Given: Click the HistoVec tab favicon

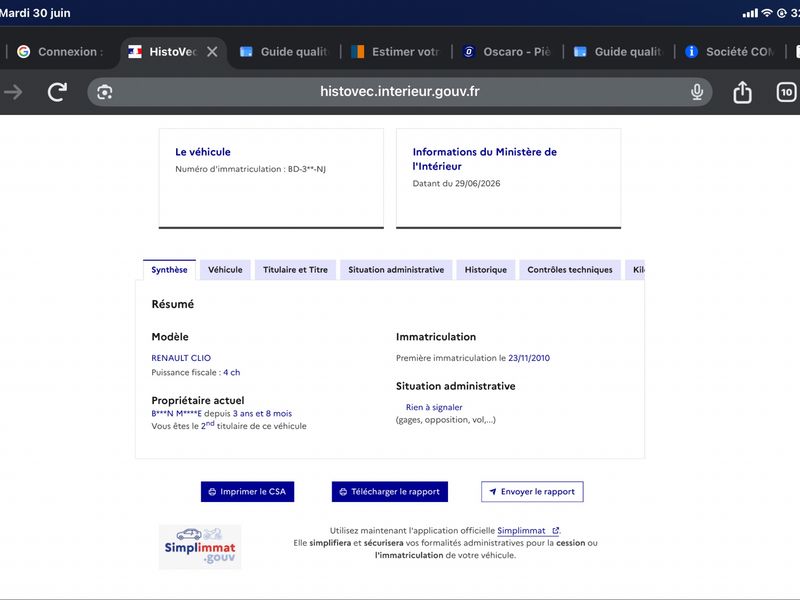Looking at the screenshot, I should tap(135, 52).
